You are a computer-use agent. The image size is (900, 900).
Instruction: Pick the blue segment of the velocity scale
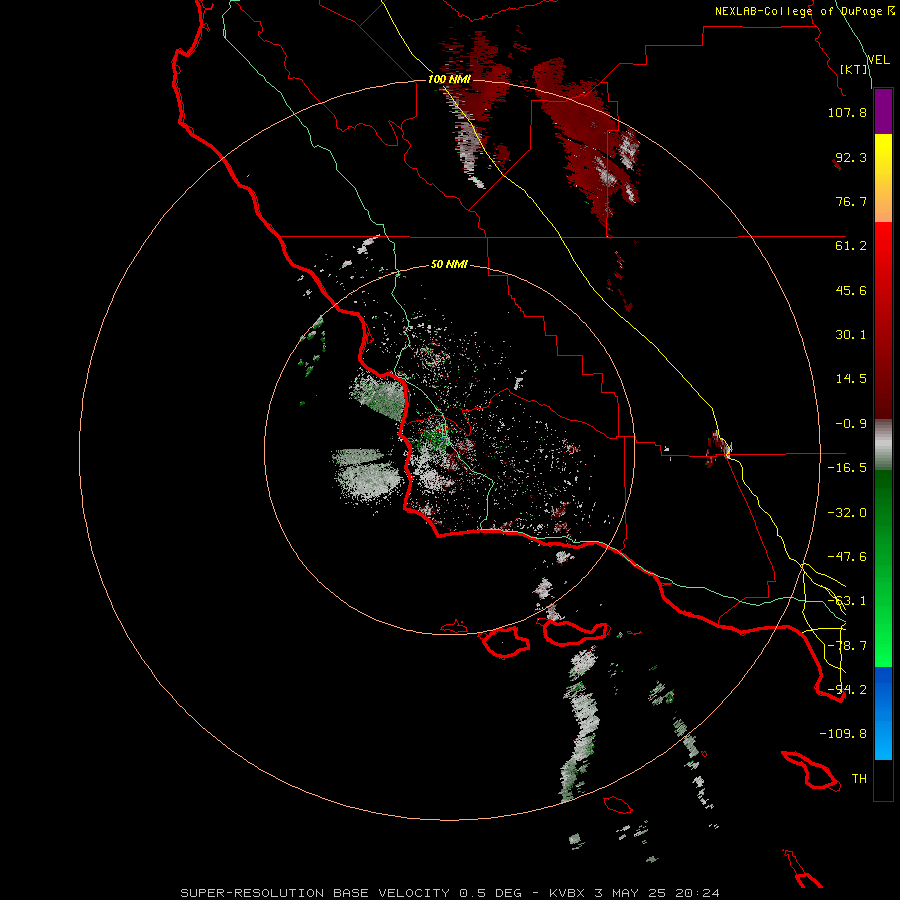tap(883, 713)
